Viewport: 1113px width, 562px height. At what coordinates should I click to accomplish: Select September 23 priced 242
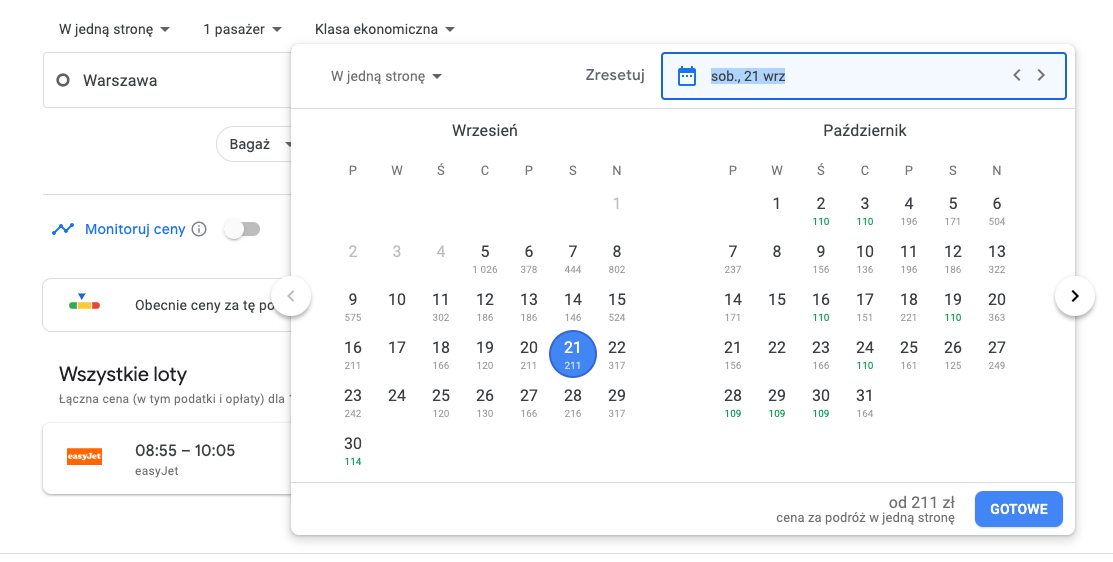point(353,403)
